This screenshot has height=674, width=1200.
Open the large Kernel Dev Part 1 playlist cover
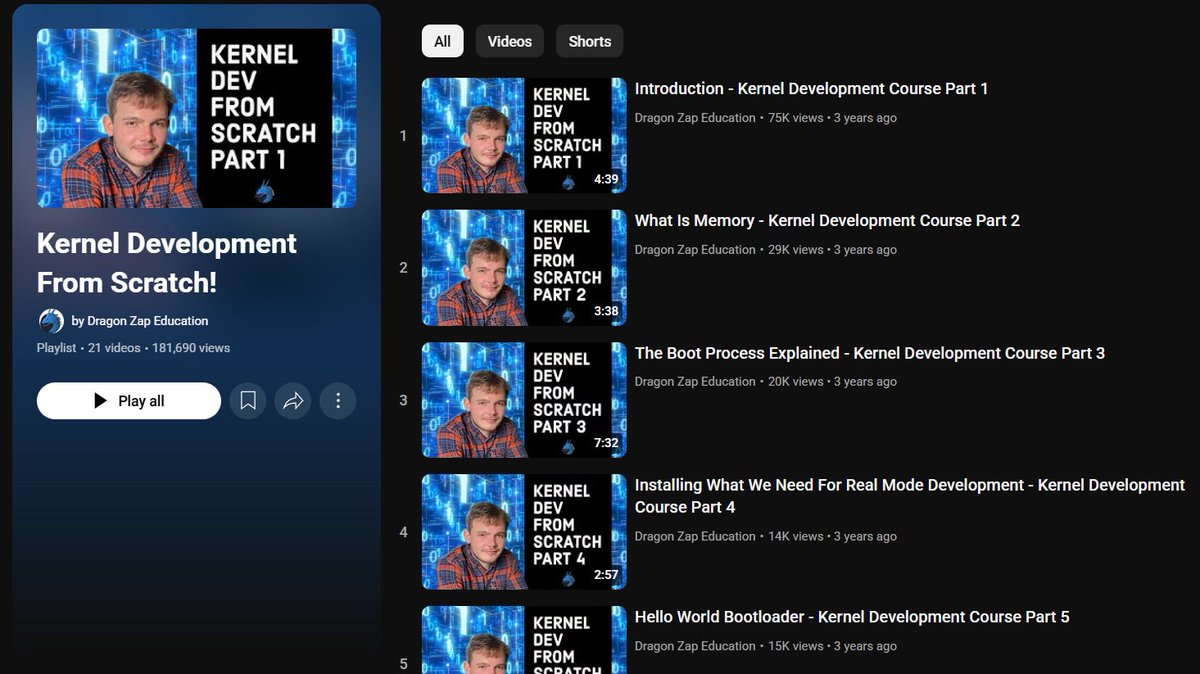[x=197, y=118]
